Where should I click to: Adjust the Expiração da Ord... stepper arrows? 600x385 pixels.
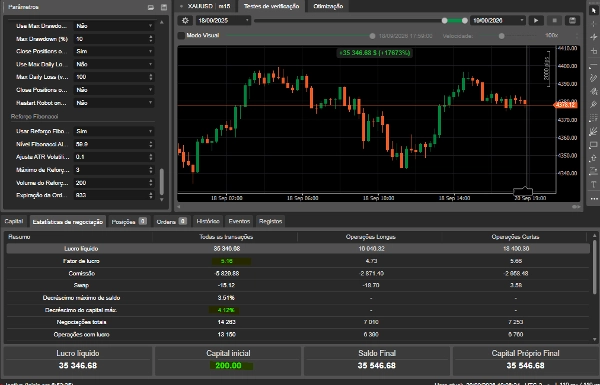151,195
